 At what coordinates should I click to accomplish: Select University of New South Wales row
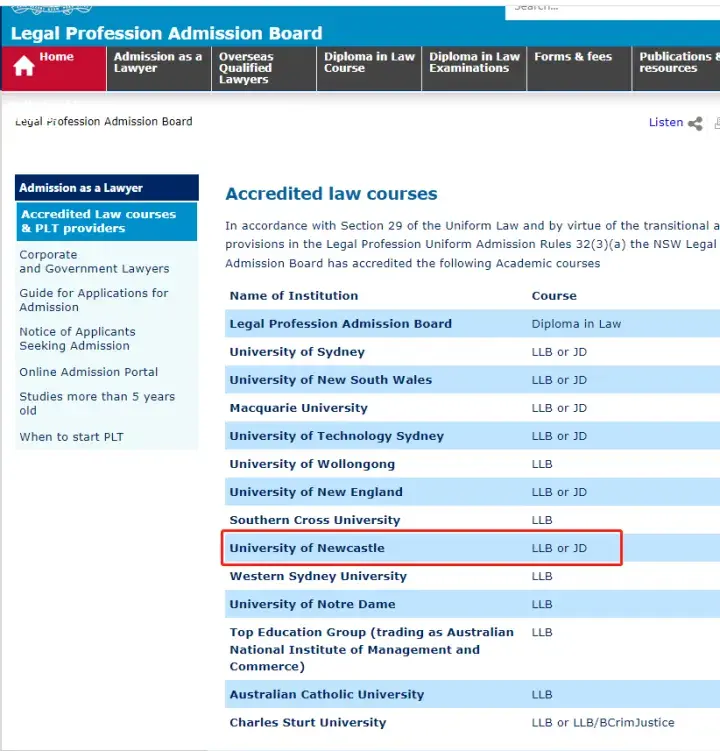(x=472, y=379)
